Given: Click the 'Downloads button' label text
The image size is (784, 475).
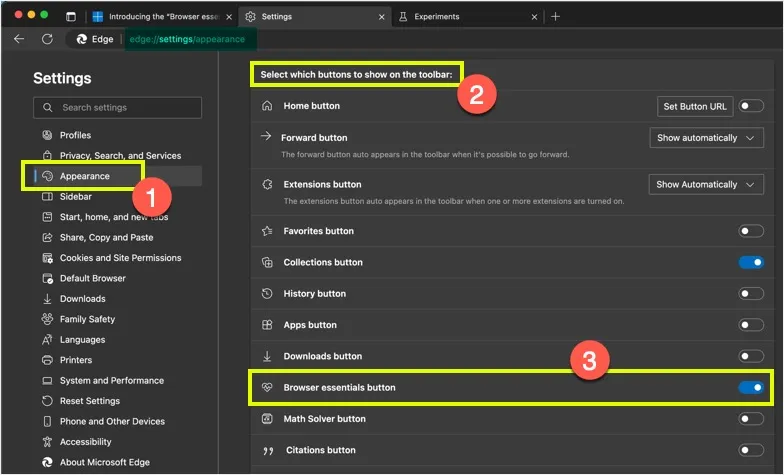Looking at the screenshot, I should click(x=322, y=356).
